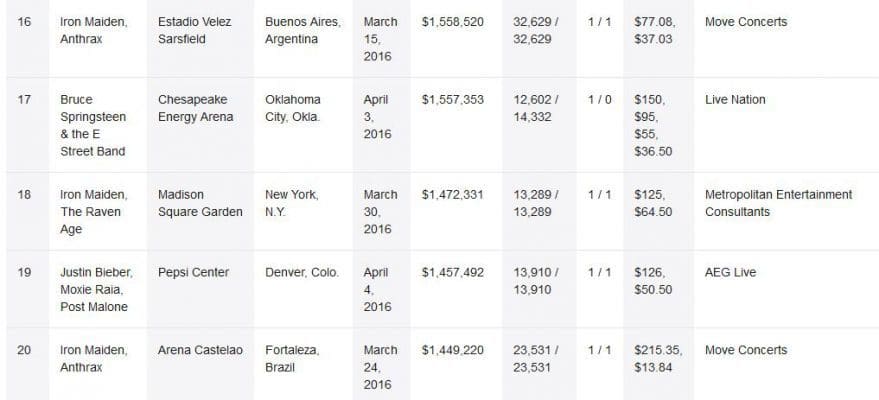Click the Pepsi Center venue cell
879x400 pixels.
point(193,273)
